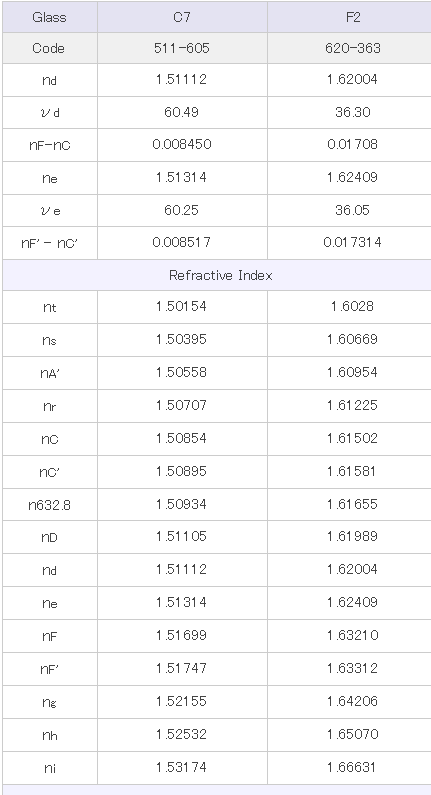Click the C7 nh value 1.52532
The image size is (431, 795).
182,734
